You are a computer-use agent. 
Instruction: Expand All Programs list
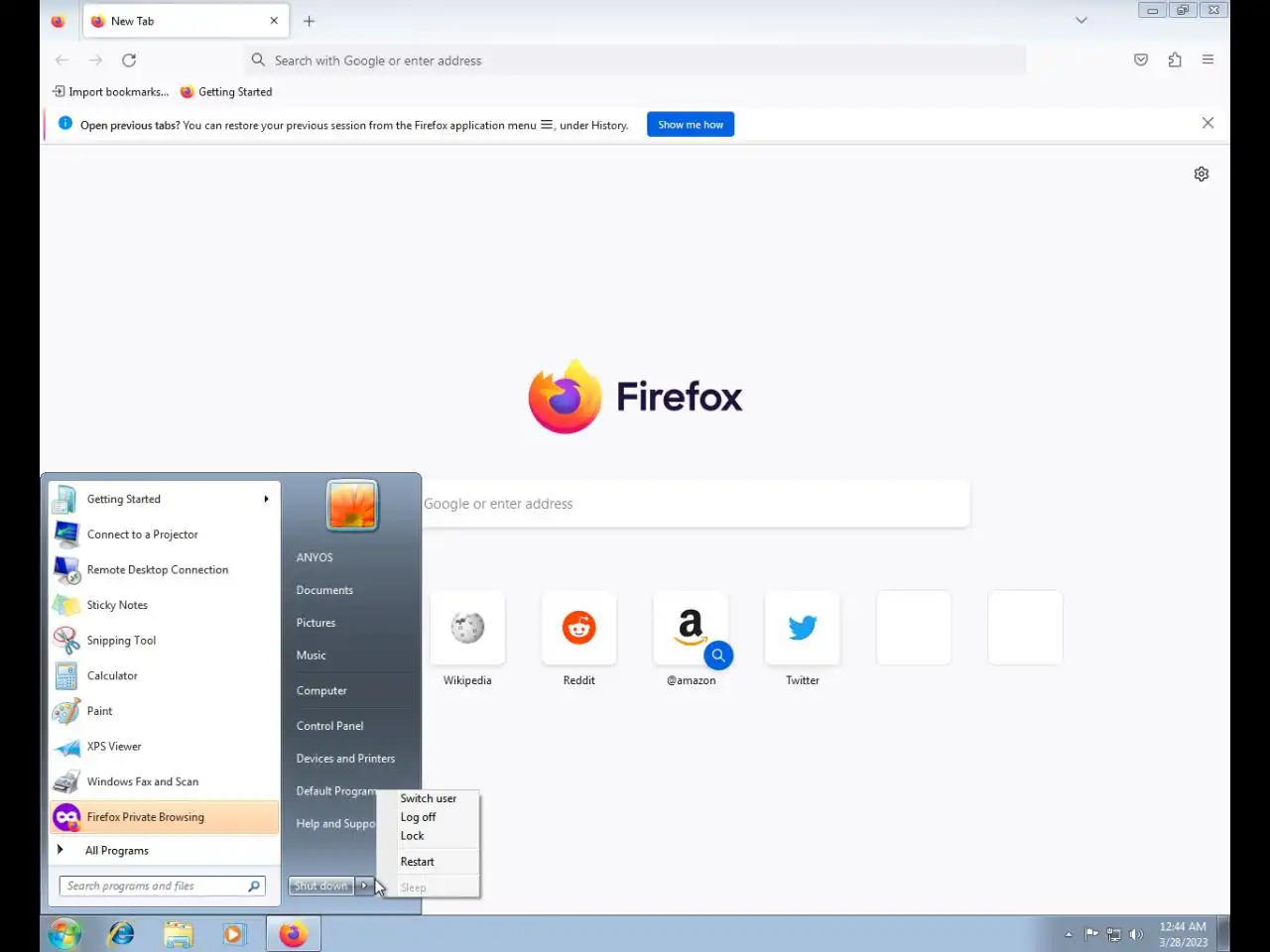point(165,850)
